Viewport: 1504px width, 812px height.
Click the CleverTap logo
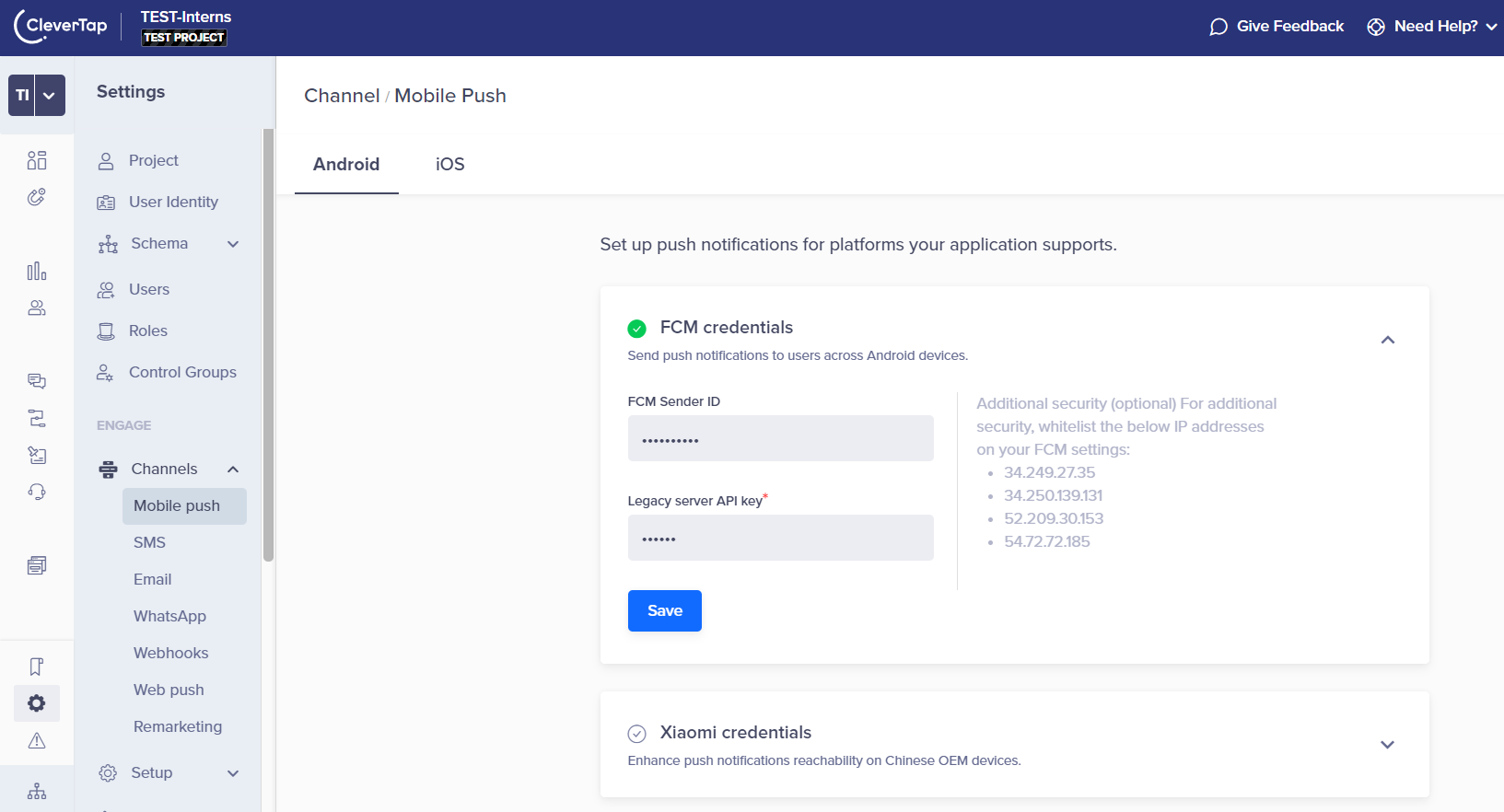(x=61, y=26)
